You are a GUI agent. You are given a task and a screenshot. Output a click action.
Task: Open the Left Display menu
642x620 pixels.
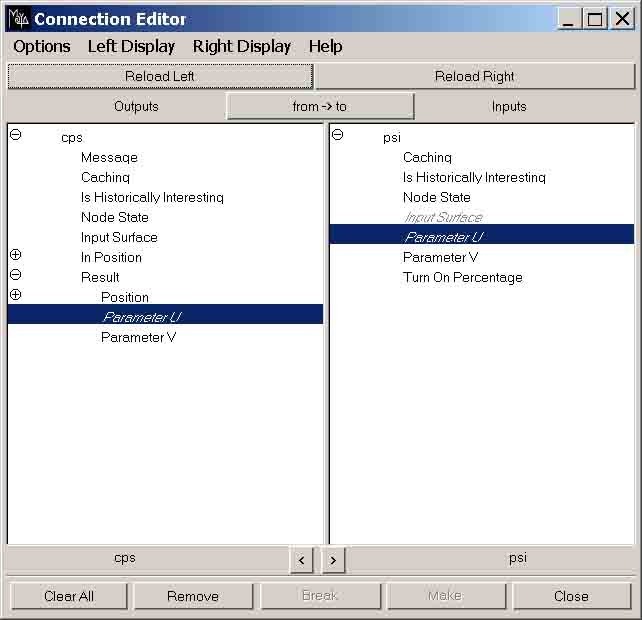[x=131, y=46]
